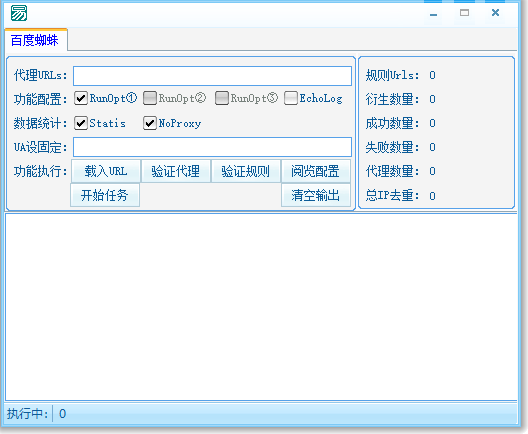Open 阅览配置 to view configuration

[x=316, y=171]
